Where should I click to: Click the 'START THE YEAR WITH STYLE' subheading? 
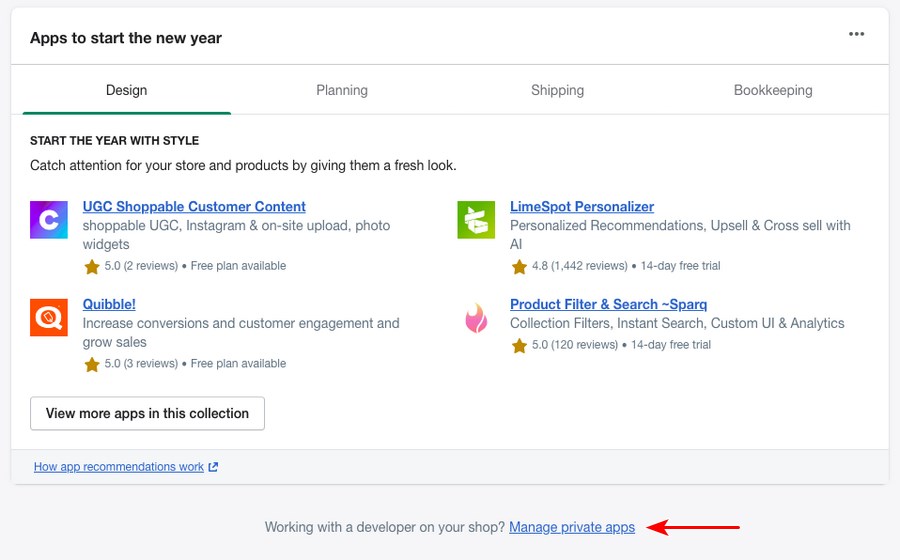tap(114, 141)
